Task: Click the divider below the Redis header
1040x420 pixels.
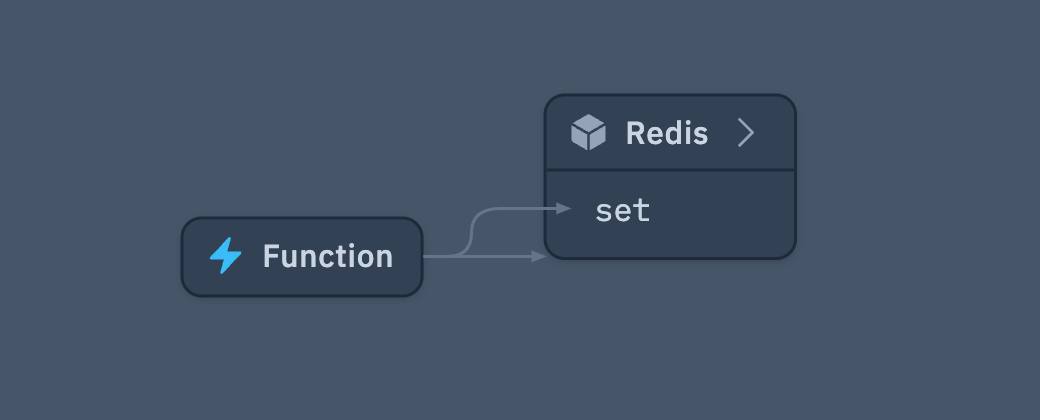Action: [670, 170]
